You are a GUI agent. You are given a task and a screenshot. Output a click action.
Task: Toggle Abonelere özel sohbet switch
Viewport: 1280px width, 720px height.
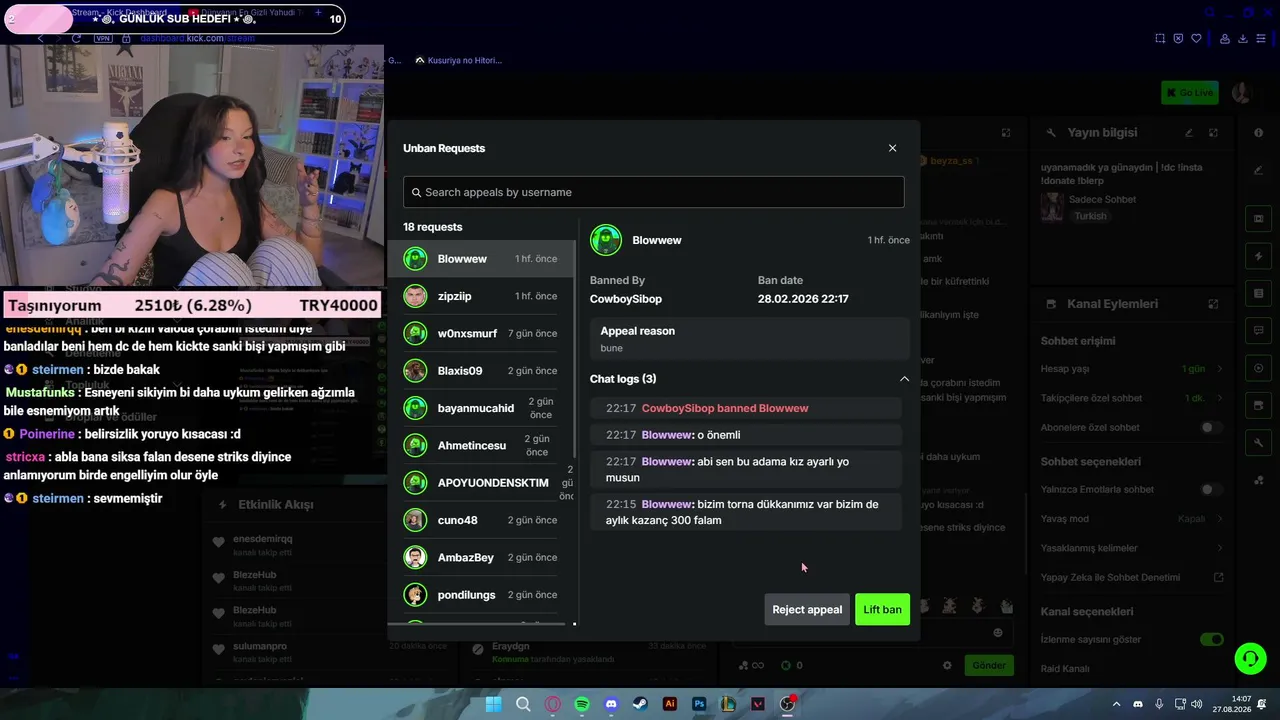click(1211, 428)
